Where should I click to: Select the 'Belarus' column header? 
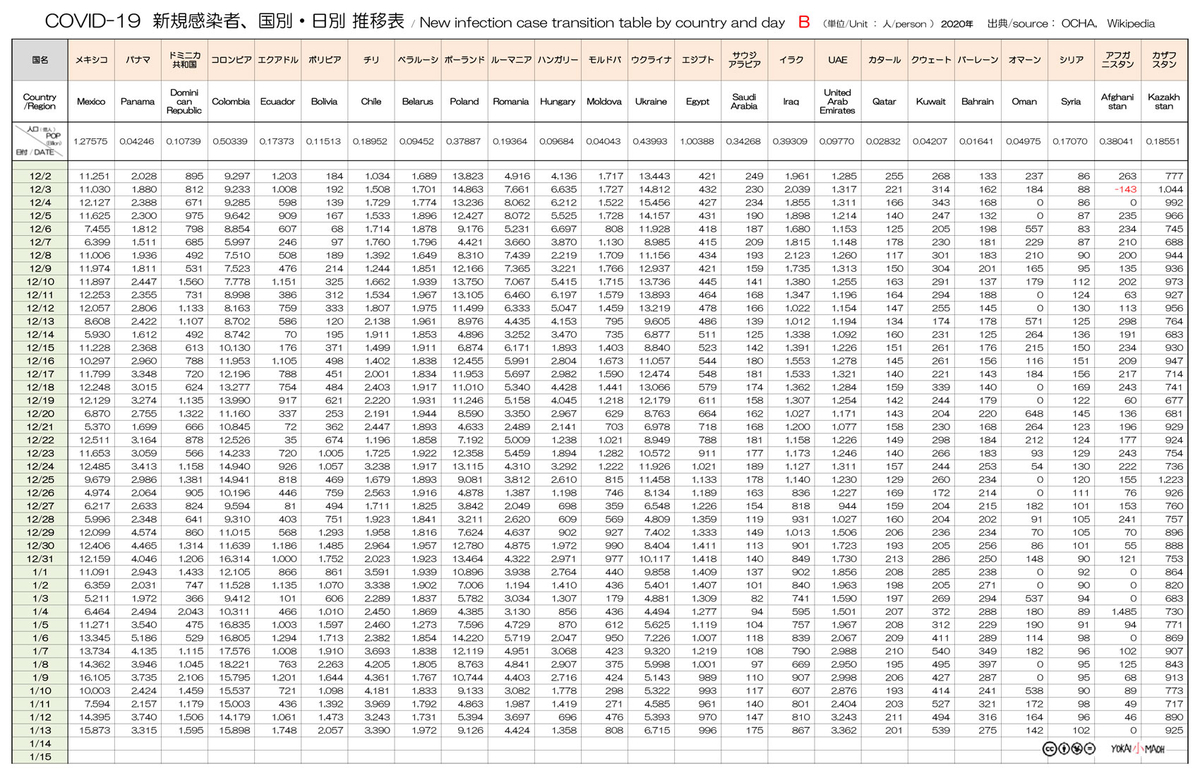coord(417,101)
